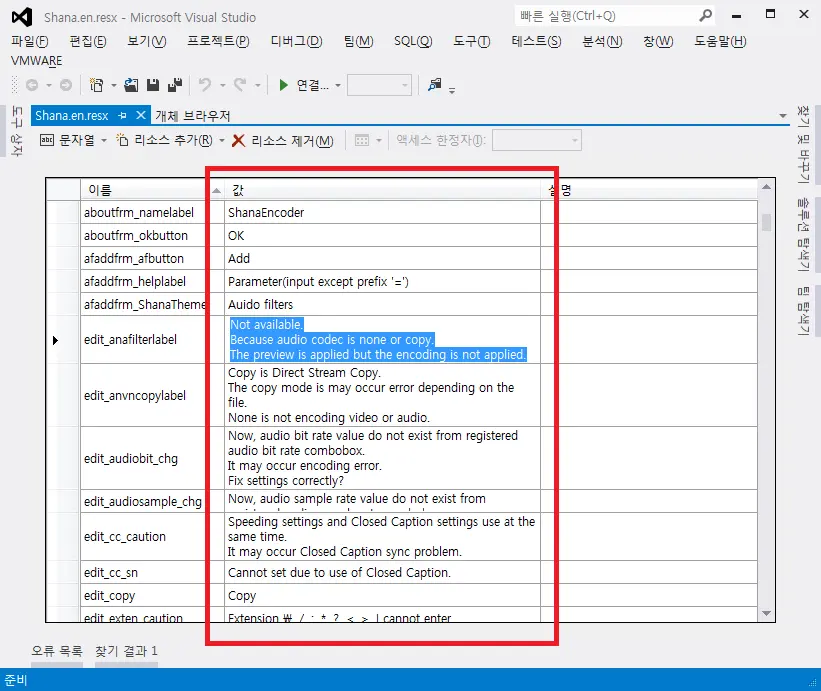This screenshot has width=821, height=691.
Task: Click the navigate backward arrow icon
Action: 32,85
